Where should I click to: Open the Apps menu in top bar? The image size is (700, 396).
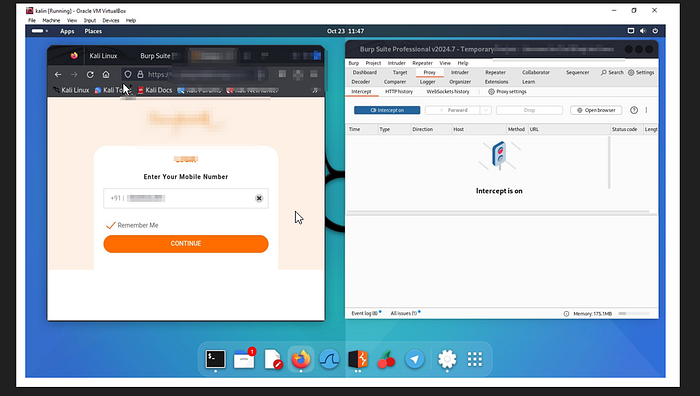(x=67, y=31)
